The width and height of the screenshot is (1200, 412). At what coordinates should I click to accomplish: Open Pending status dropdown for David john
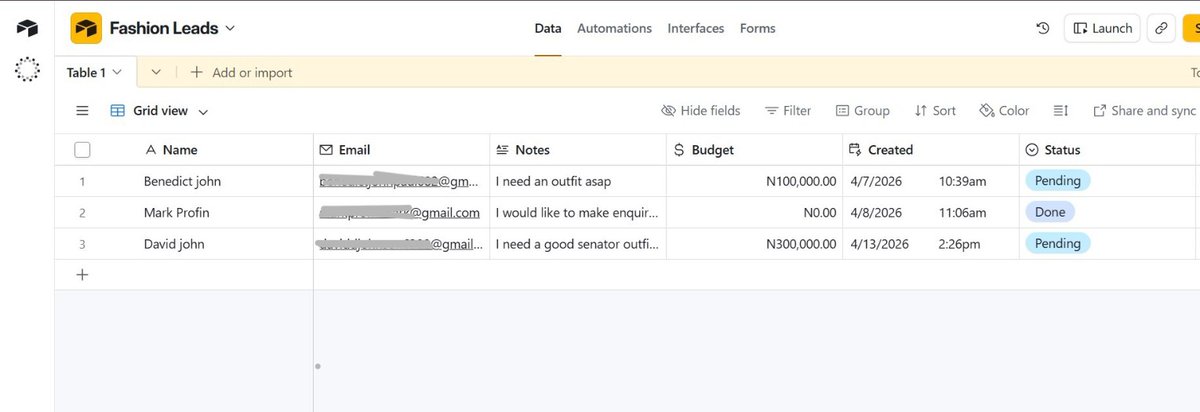pyautogui.click(x=1057, y=243)
